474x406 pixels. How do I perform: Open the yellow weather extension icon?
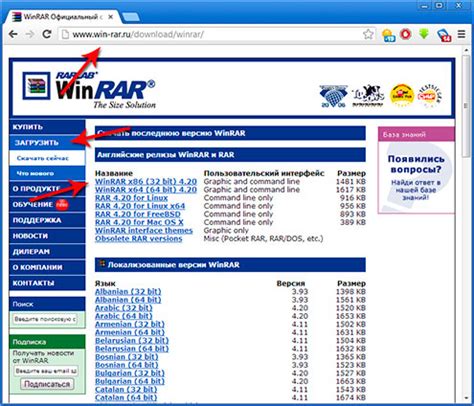point(388,35)
